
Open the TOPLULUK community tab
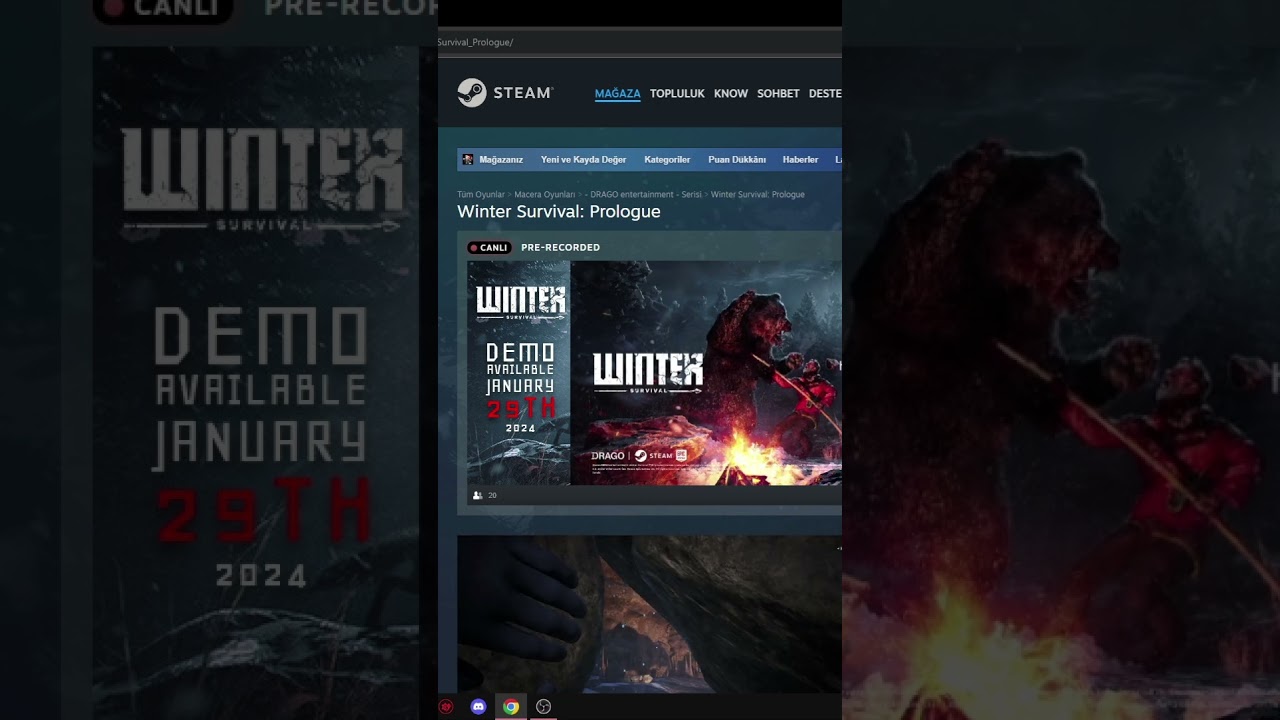(677, 94)
